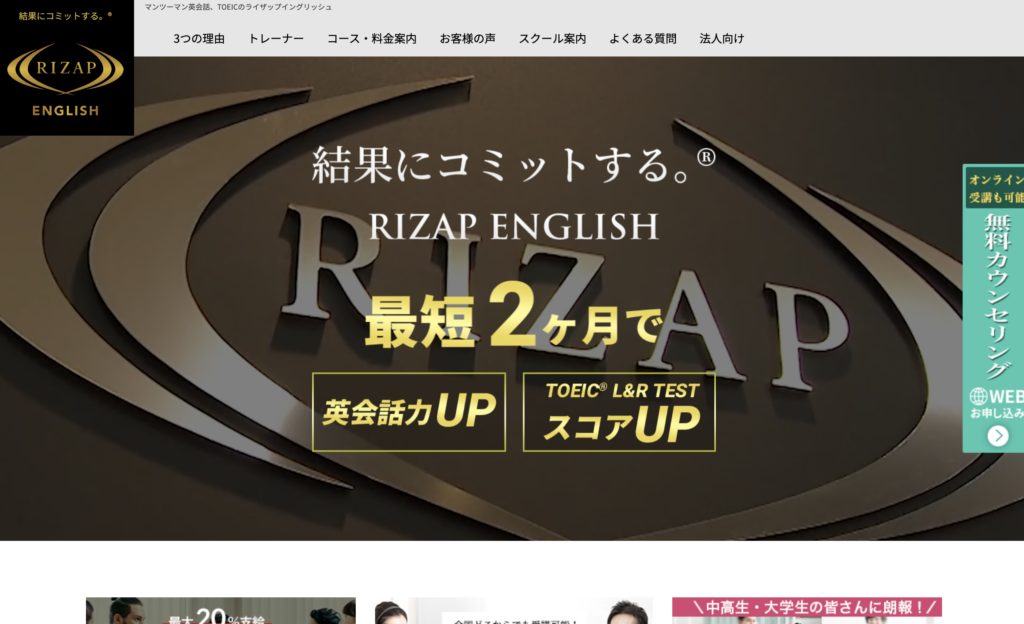Viewport: 1024px width, 624px height.
Task: Click the 法人向け navigation link
Action: pos(721,39)
